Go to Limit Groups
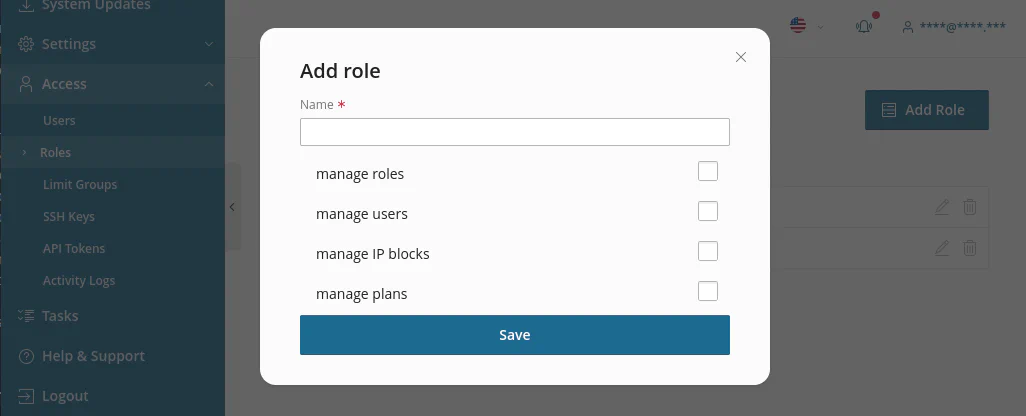 80,184
